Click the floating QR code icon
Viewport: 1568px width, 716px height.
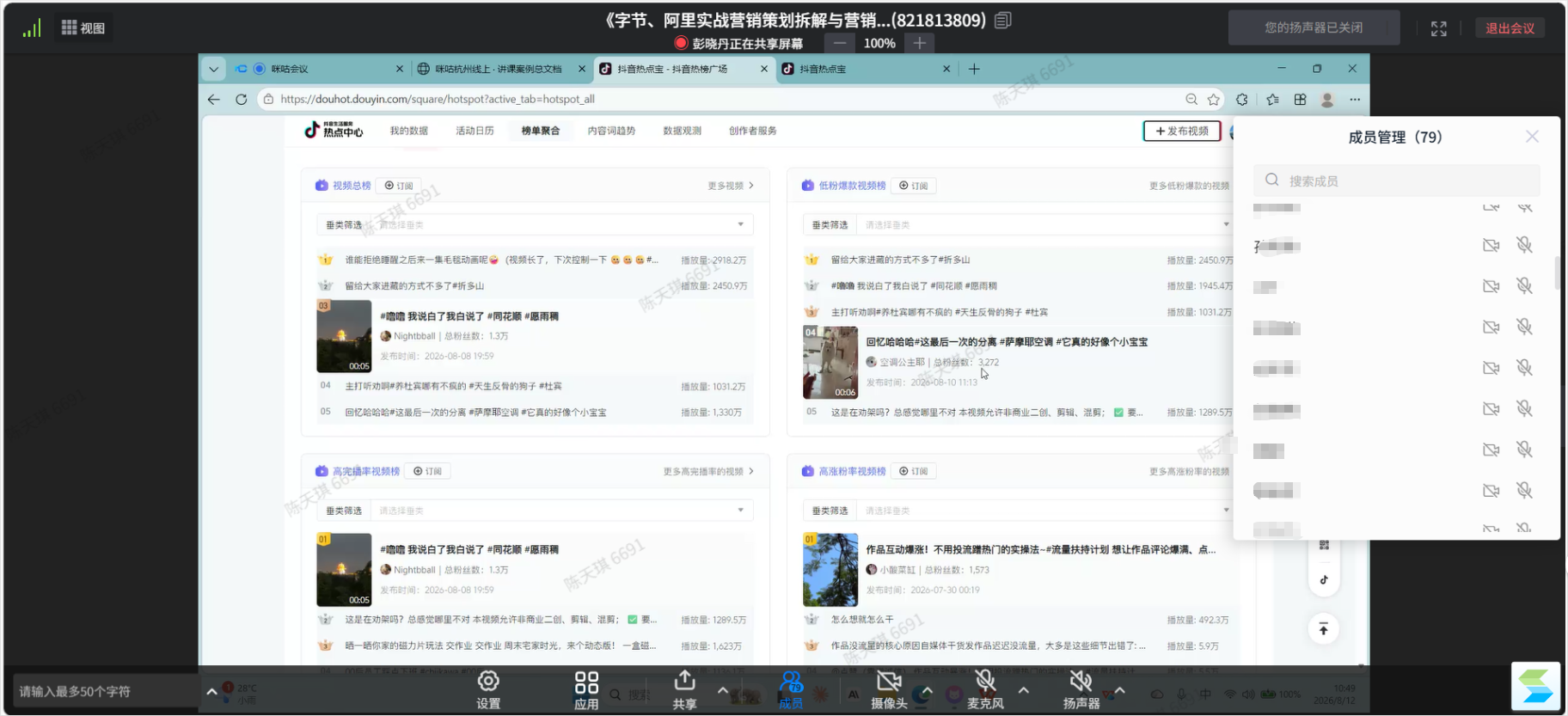(x=1324, y=545)
